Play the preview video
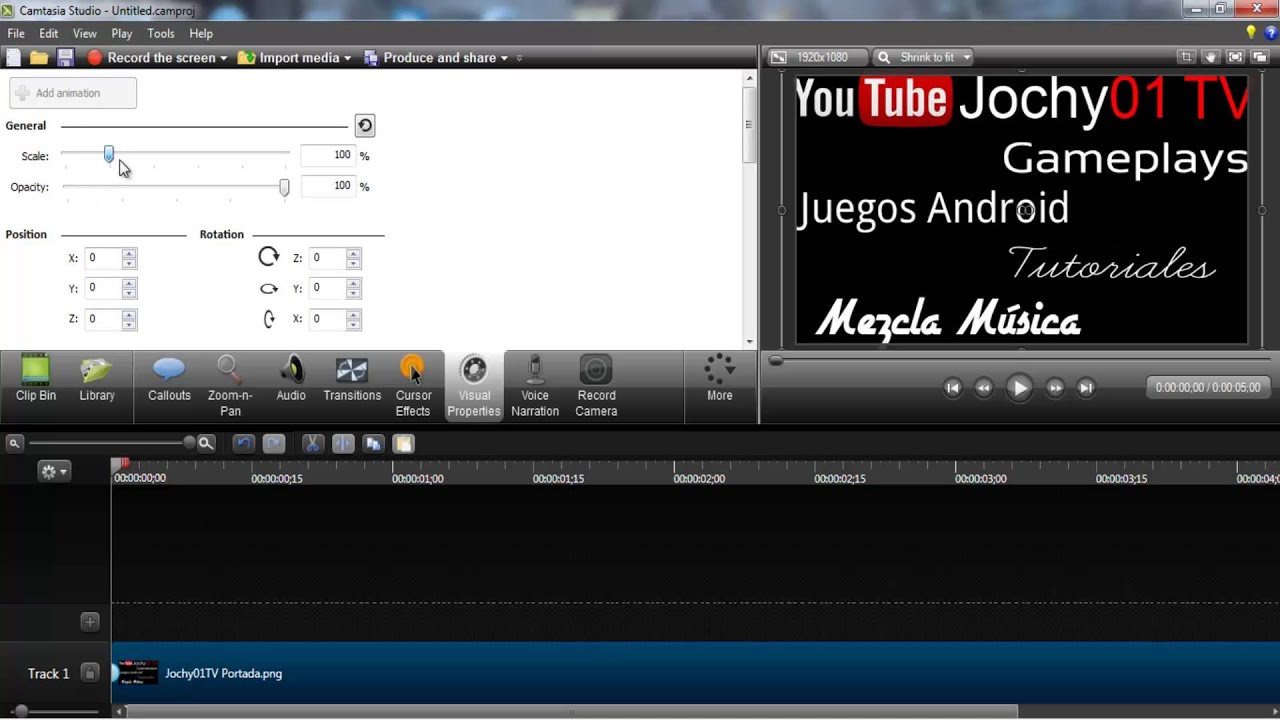 coord(1019,388)
